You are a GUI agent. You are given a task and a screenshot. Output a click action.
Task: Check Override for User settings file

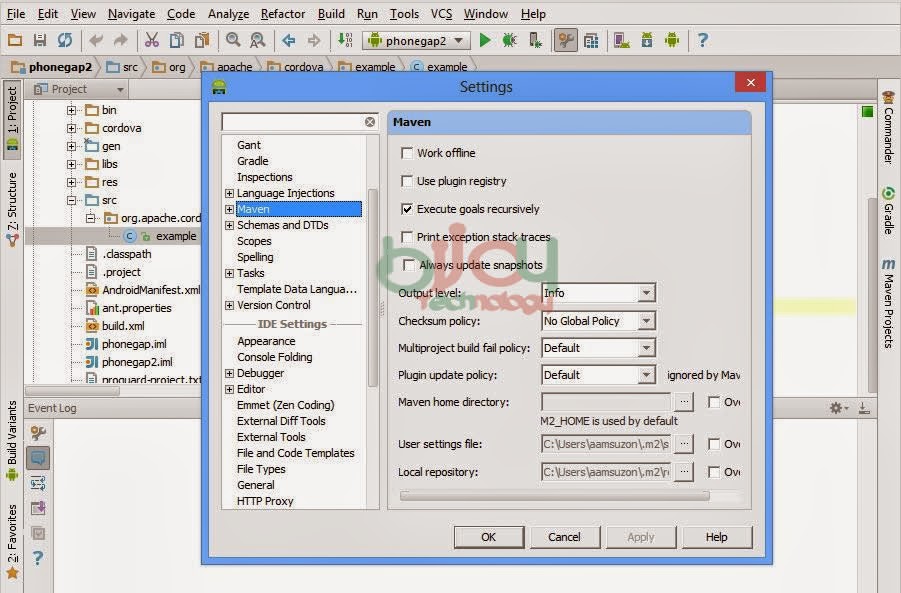click(714, 444)
